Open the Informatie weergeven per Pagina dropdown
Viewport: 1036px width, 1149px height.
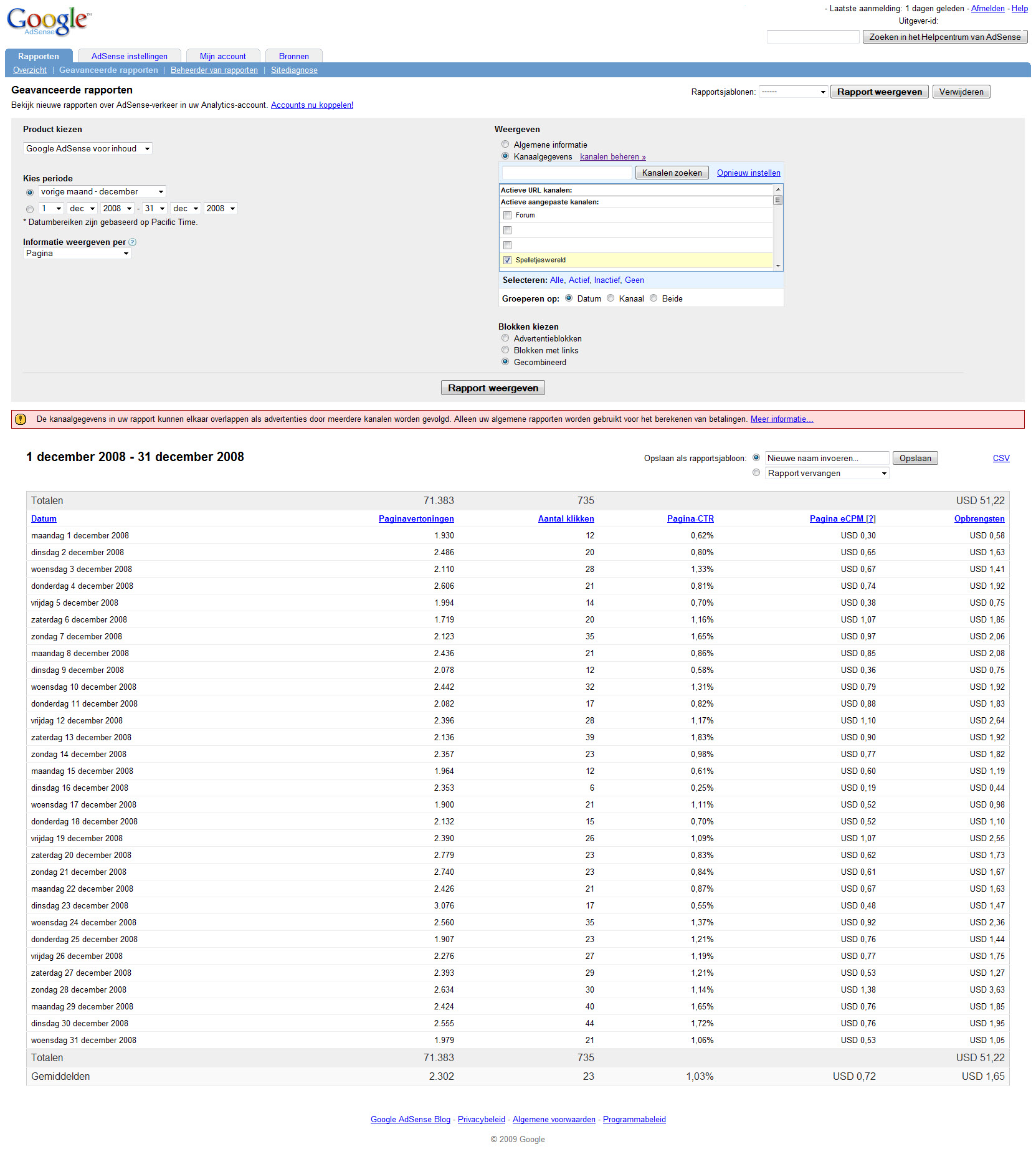click(x=77, y=254)
